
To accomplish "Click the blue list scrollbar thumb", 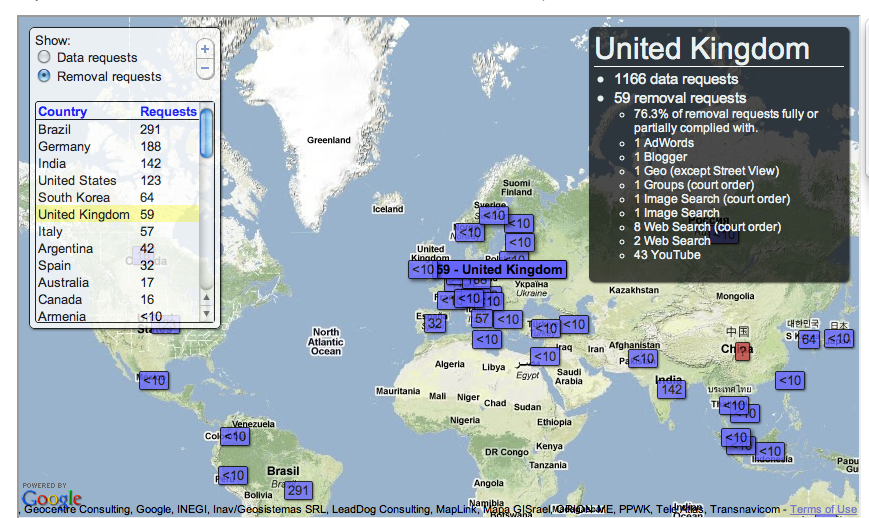I will (206, 133).
